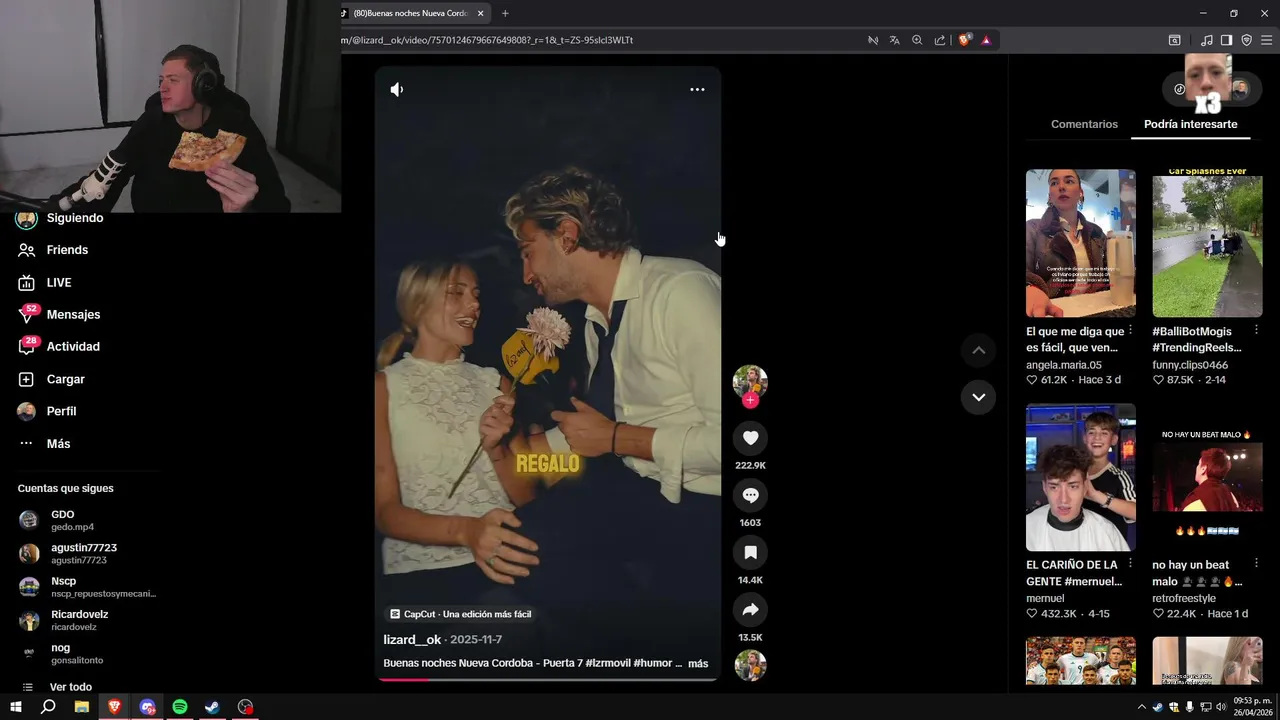Open the Brave Shields lion icon
The height and width of the screenshot is (720, 1280).
(964, 40)
